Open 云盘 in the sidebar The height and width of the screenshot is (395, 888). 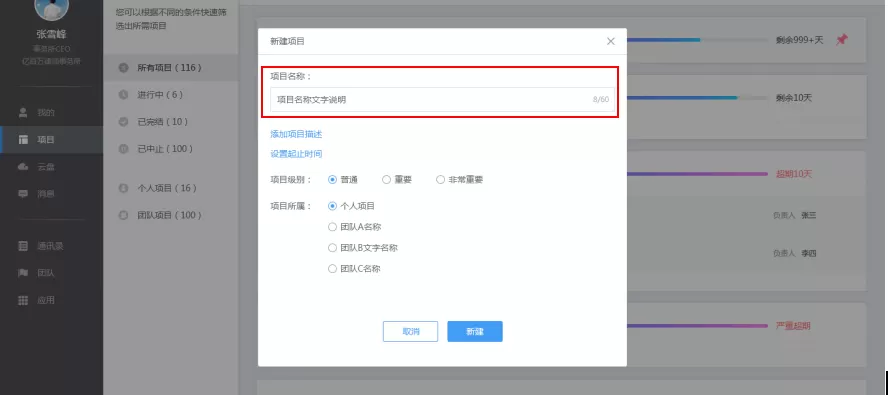click(x=52, y=167)
